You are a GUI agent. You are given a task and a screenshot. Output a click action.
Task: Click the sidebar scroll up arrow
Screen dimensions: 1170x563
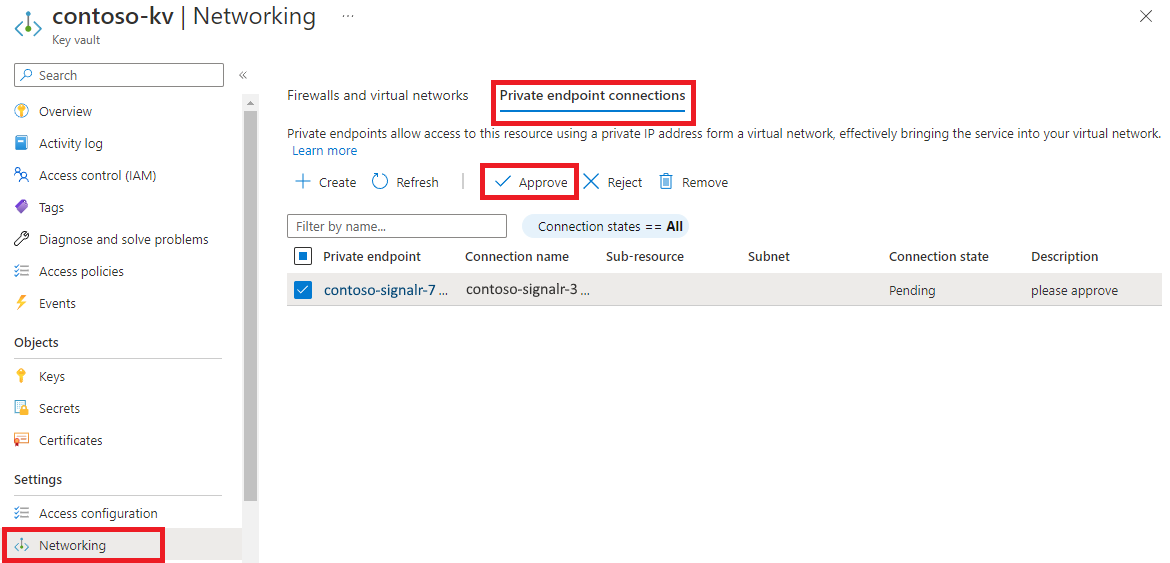250,103
